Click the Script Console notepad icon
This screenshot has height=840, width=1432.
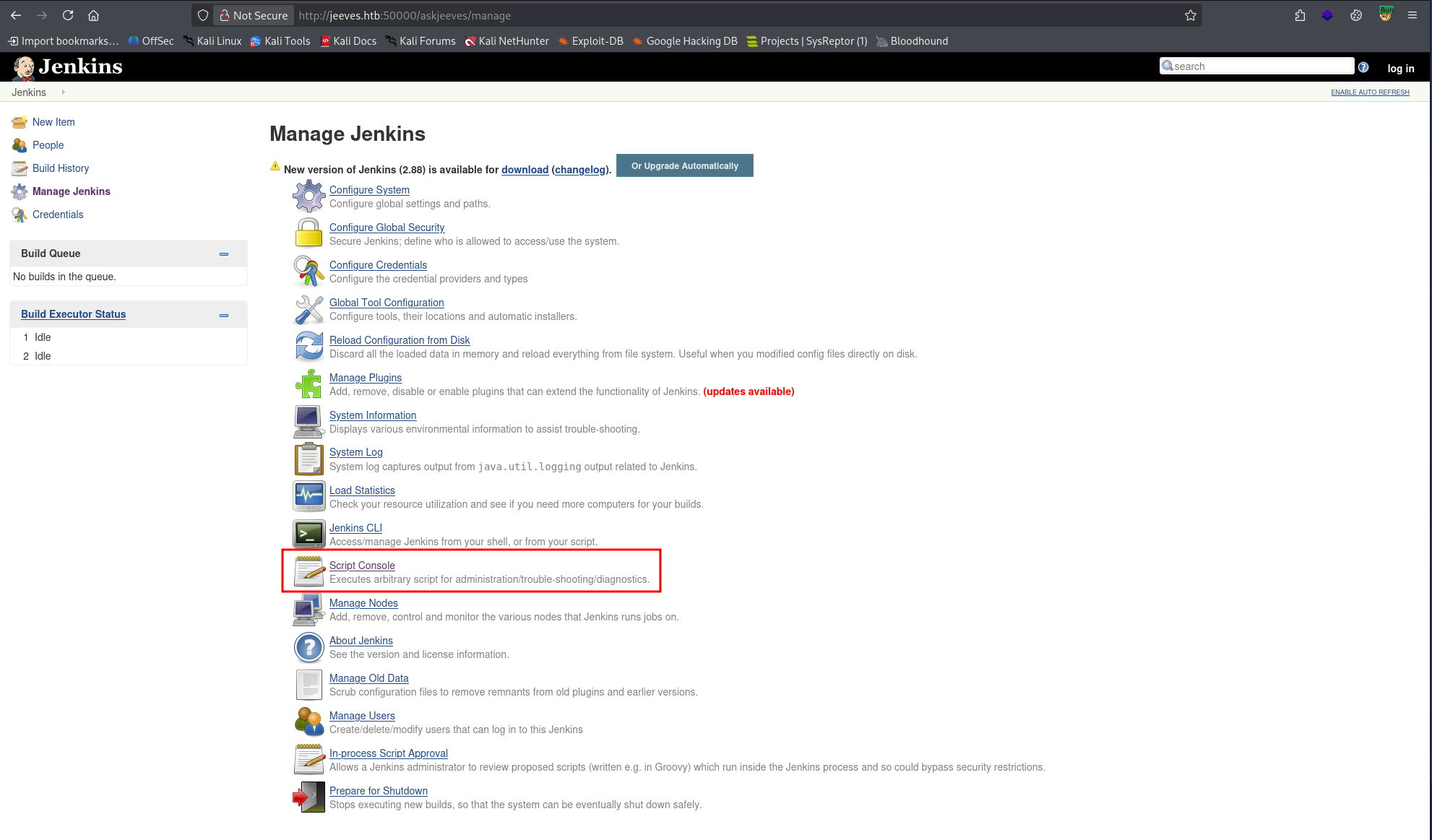coord(309,571)
